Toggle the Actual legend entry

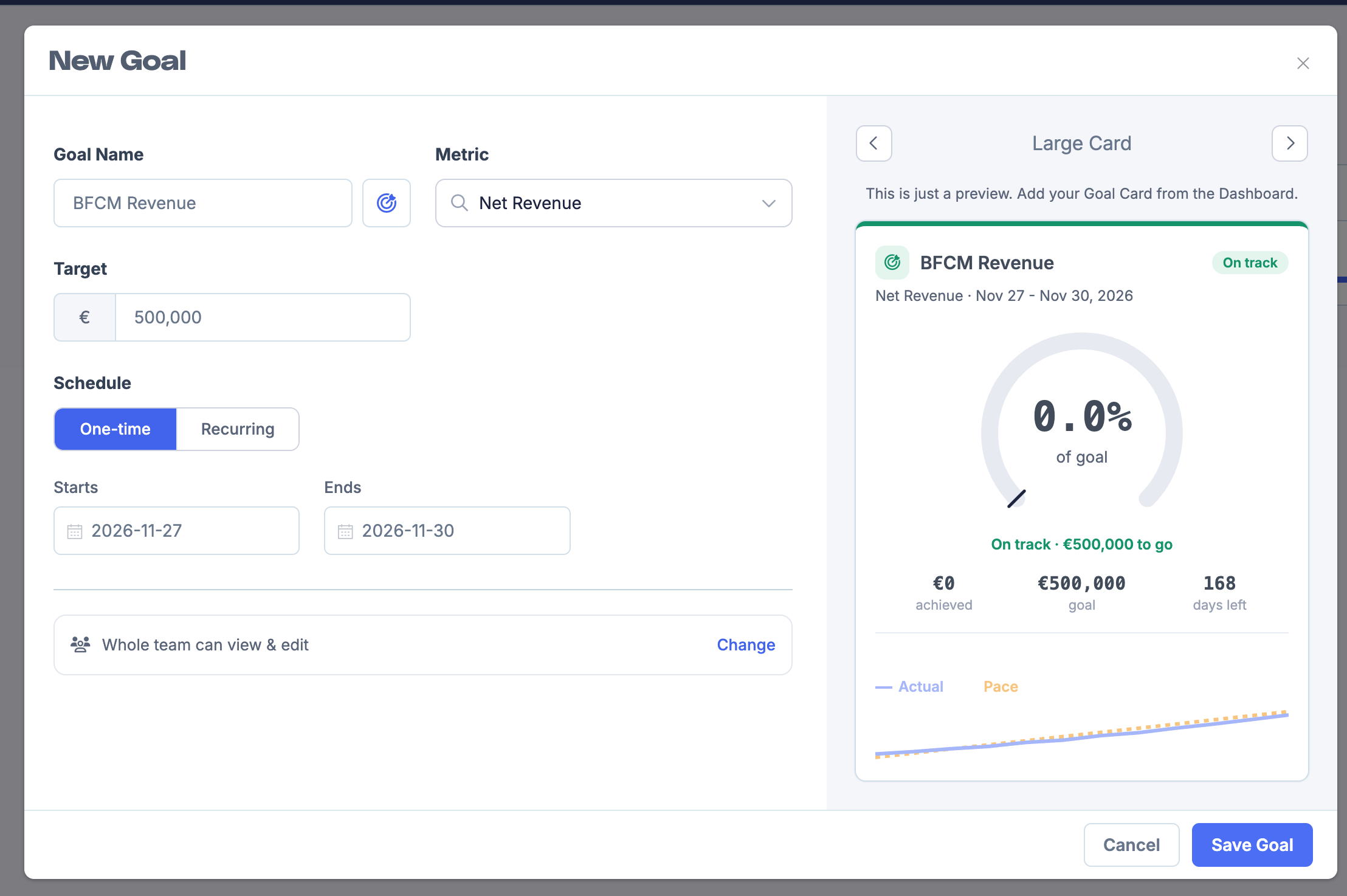point(909,687)
